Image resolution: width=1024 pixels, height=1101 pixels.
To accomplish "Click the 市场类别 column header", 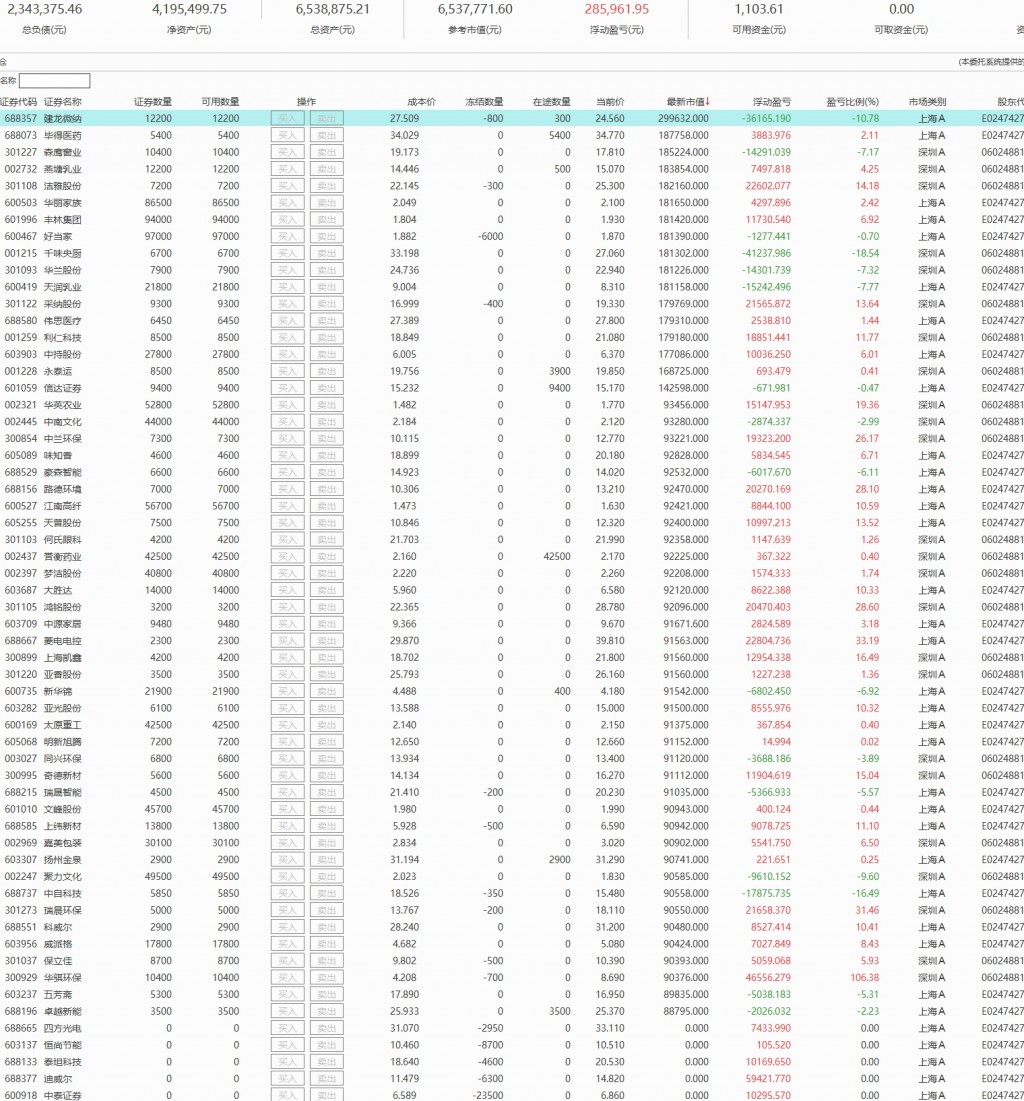I will pyautogui.click(x=927, y=102).
